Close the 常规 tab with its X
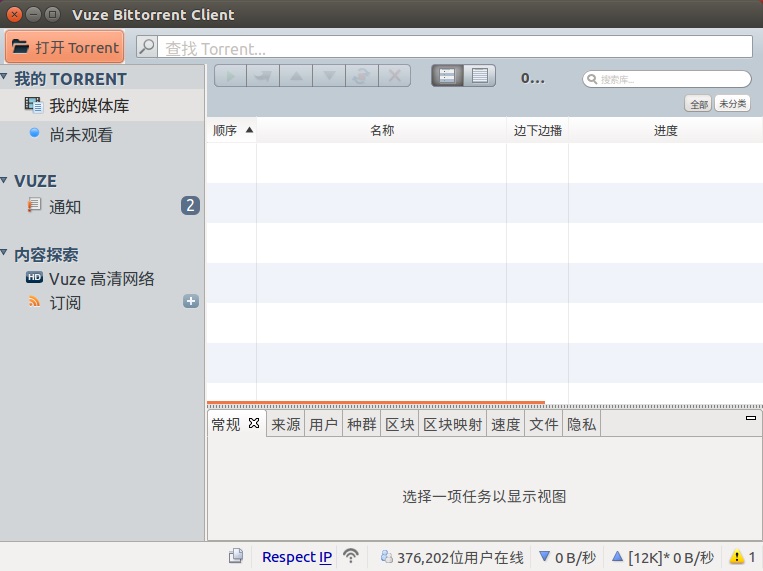Viewport: 763px width, 571px height. (x=254, y=423)
